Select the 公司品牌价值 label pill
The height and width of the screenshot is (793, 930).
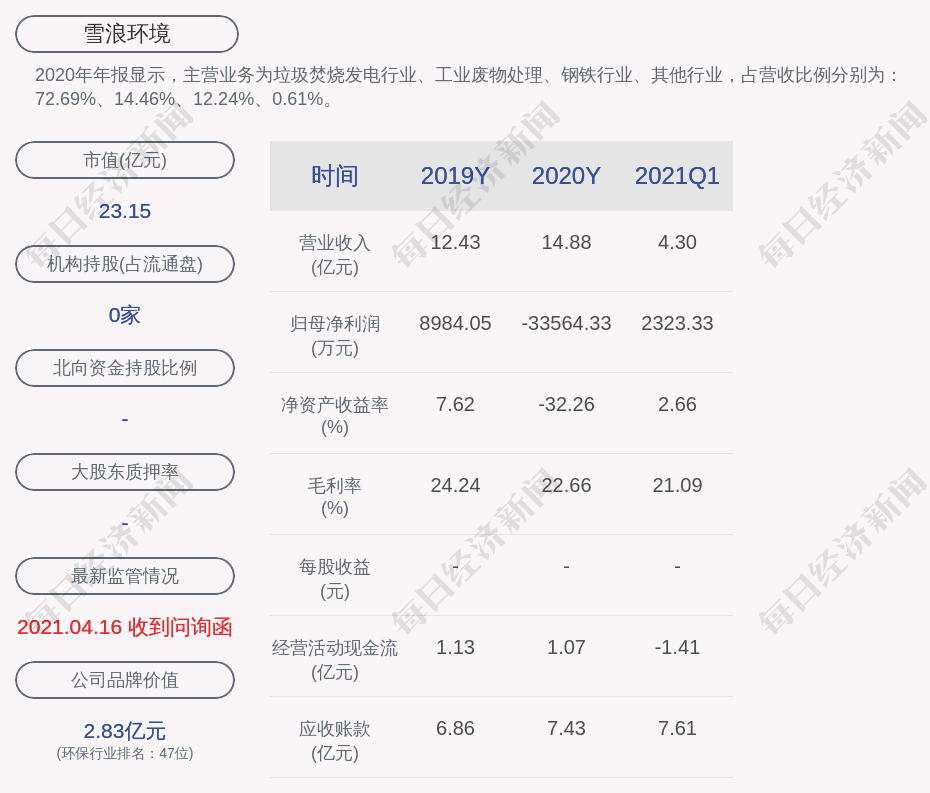pos(125,680)
